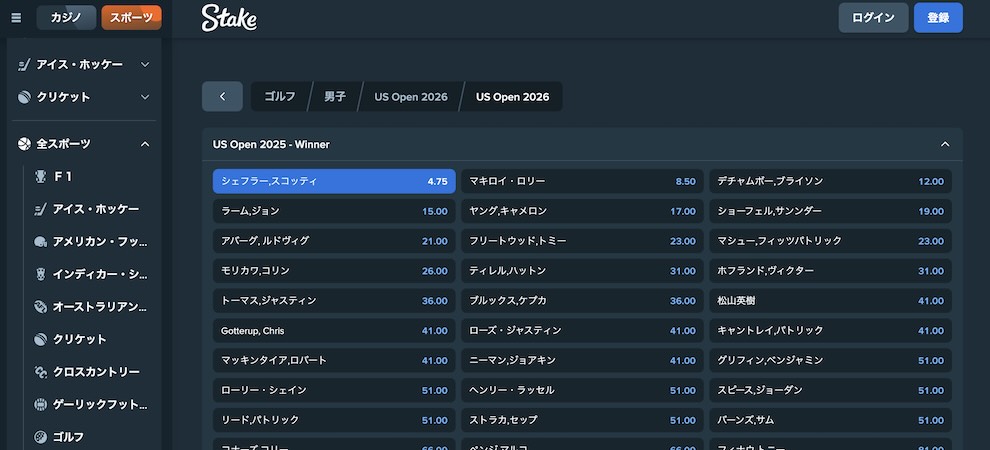Click the ログイン button
This screenshot has height=450, width=990.
point(873,18)
